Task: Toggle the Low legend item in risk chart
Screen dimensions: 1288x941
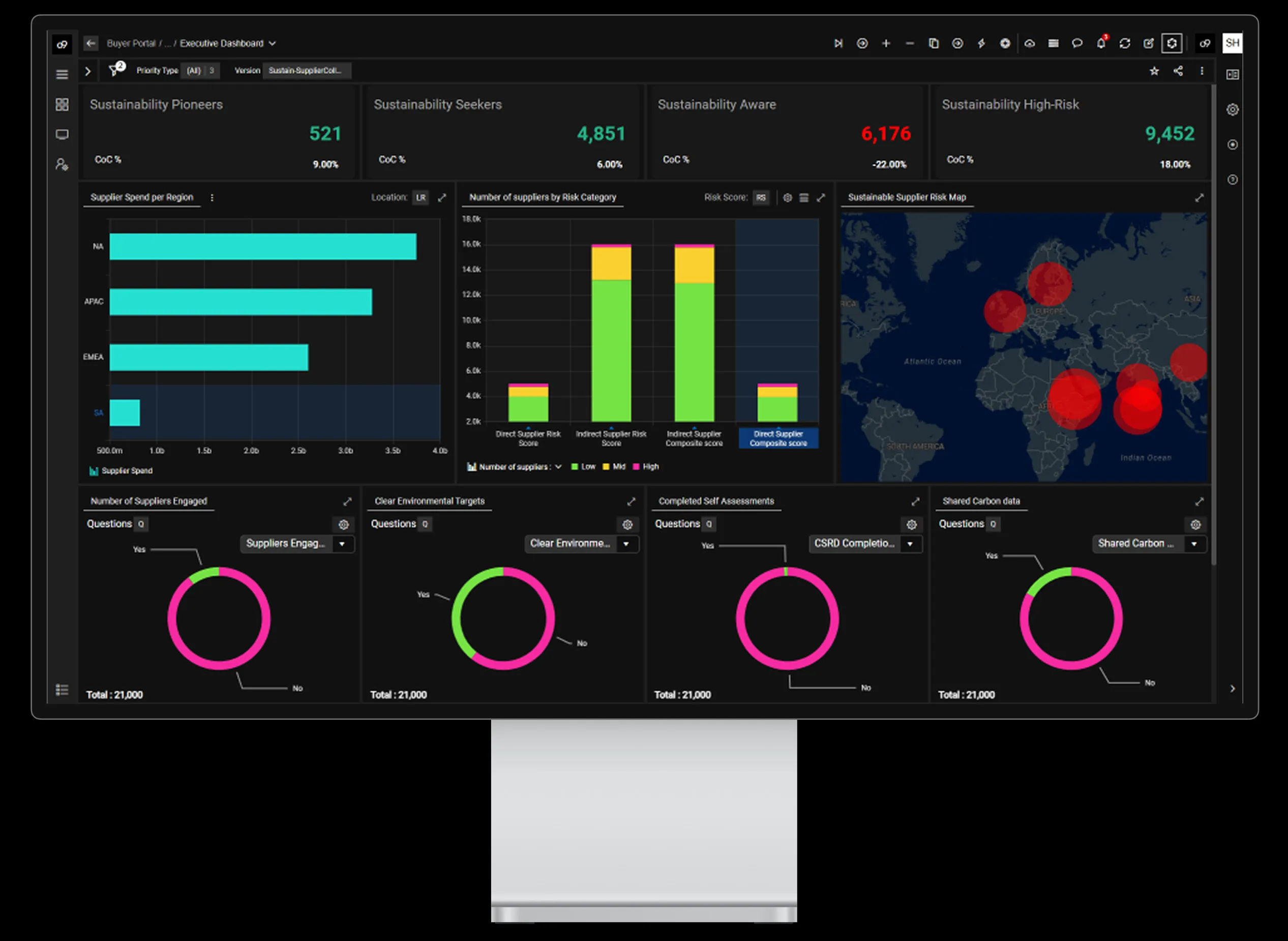Action: tap(583, 466)
